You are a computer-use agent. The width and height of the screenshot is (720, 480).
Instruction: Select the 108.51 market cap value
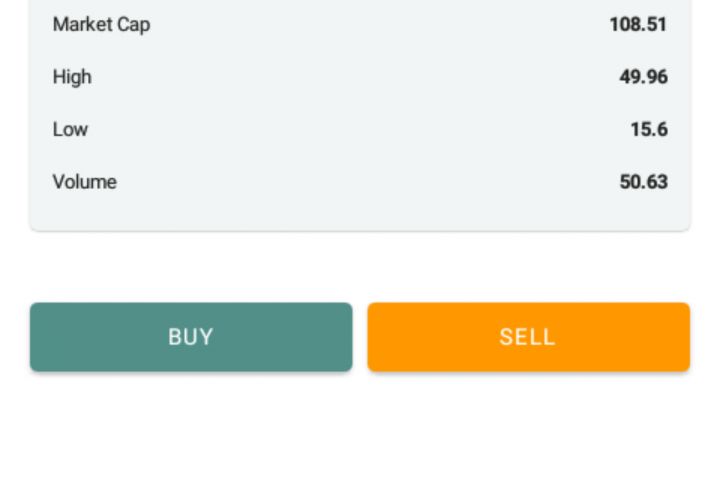[x=638, y=25]
